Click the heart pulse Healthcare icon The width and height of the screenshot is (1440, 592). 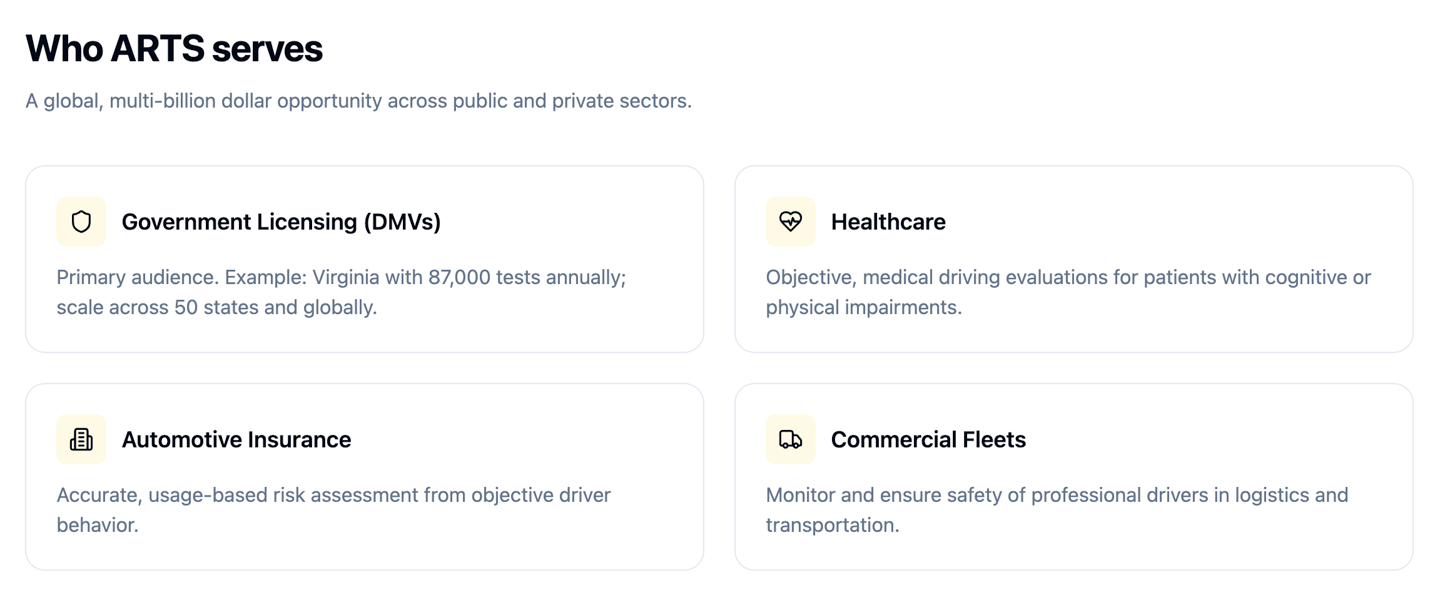[x=790, y=222]
